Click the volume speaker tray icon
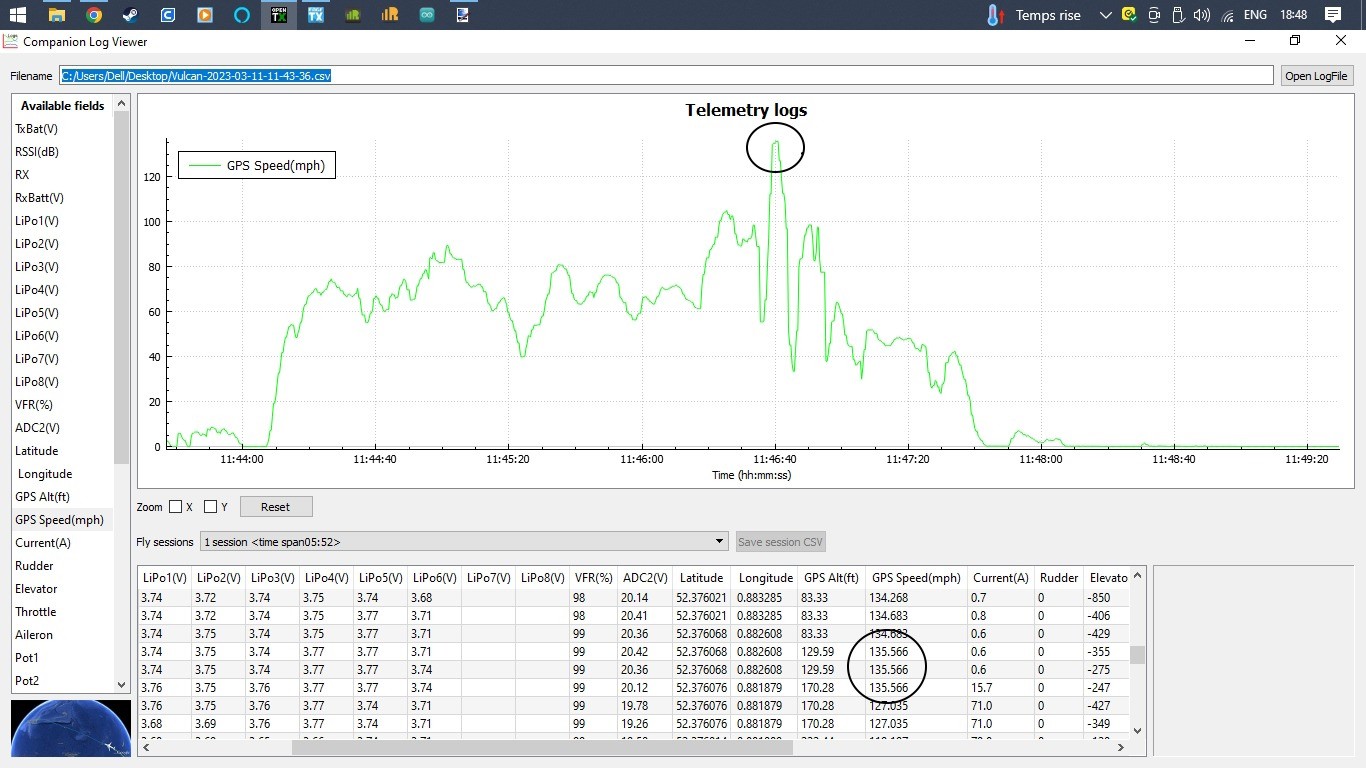1366x768 pixels. point(1202,15)
